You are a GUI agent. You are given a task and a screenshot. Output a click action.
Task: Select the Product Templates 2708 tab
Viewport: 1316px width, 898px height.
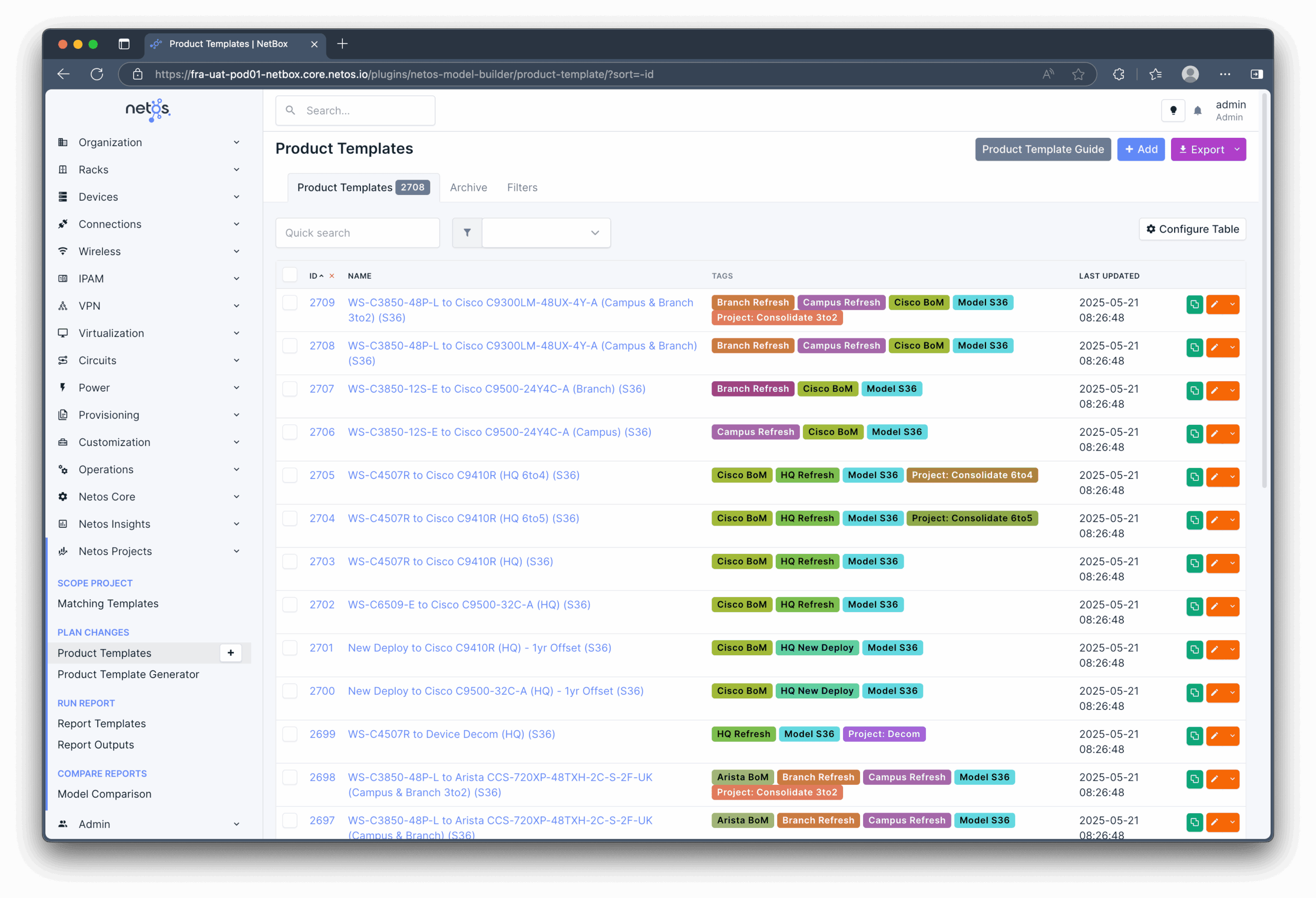(363, 188)
